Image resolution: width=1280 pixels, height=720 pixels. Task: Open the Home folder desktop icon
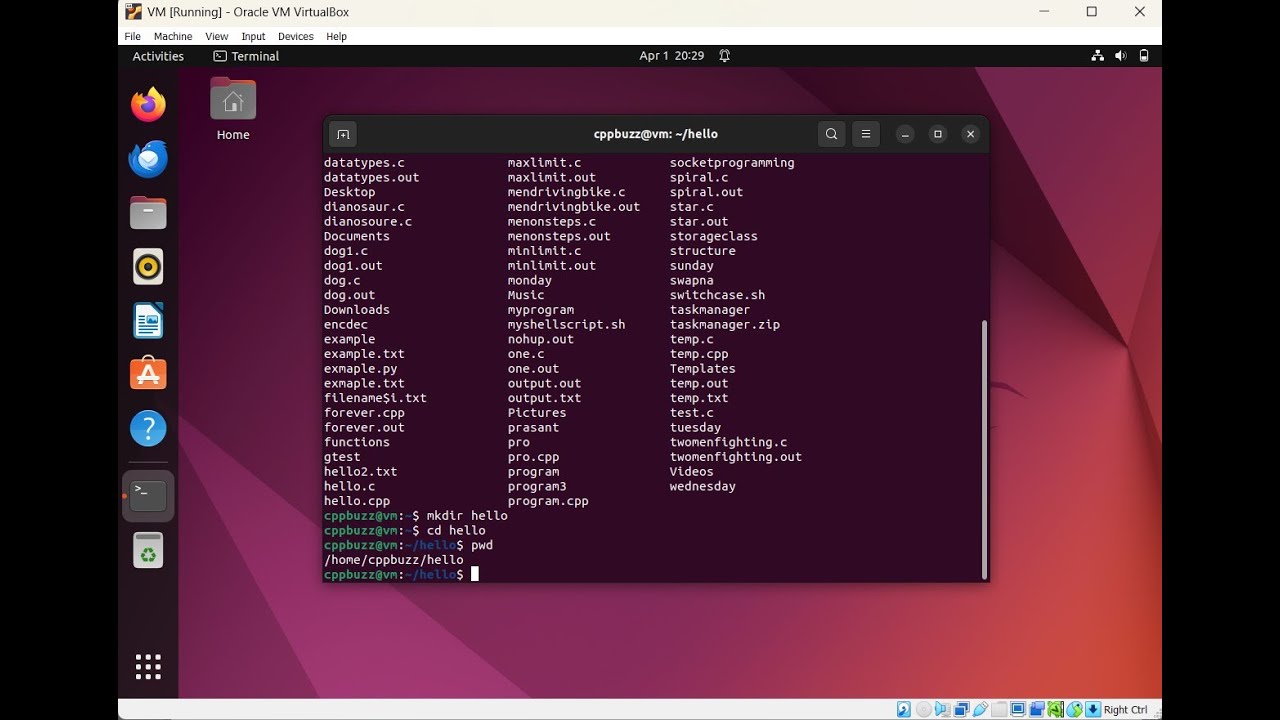(233, 109)
